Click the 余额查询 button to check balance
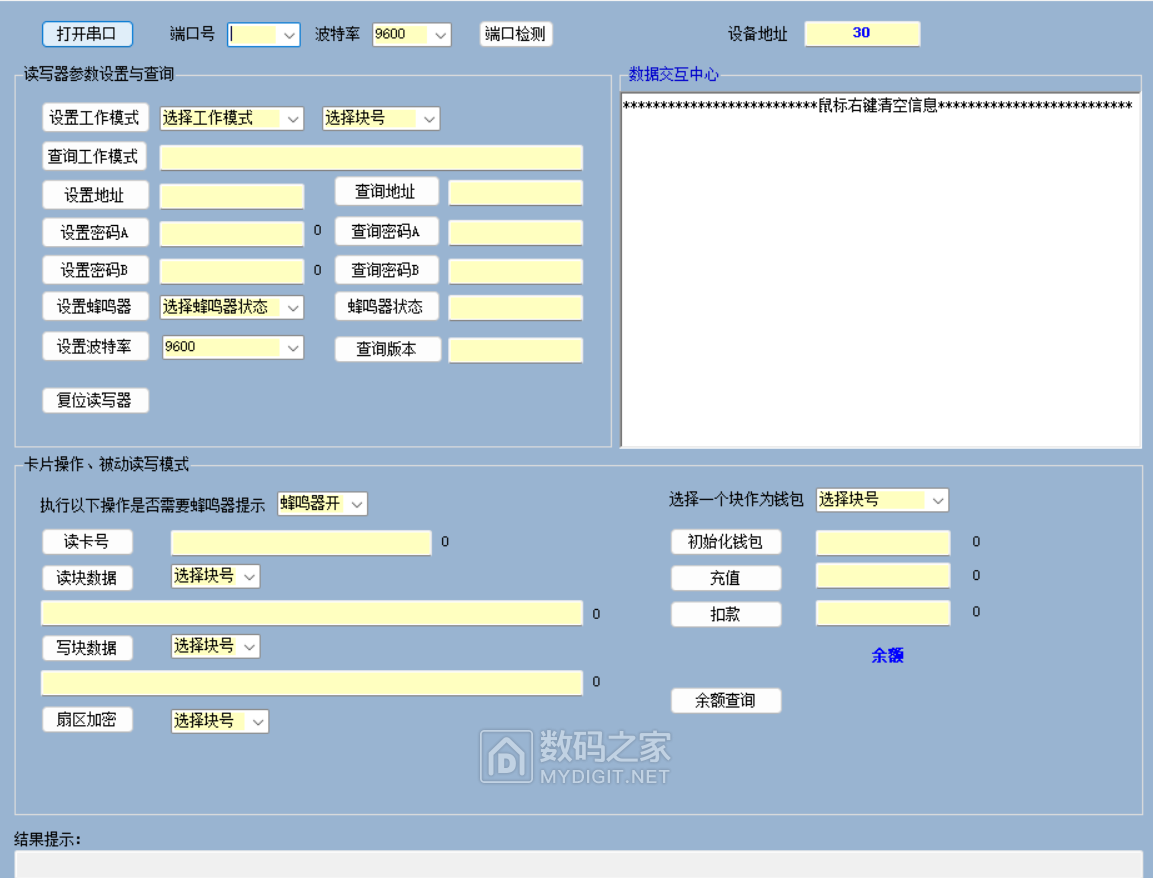 tap(726, 700)
